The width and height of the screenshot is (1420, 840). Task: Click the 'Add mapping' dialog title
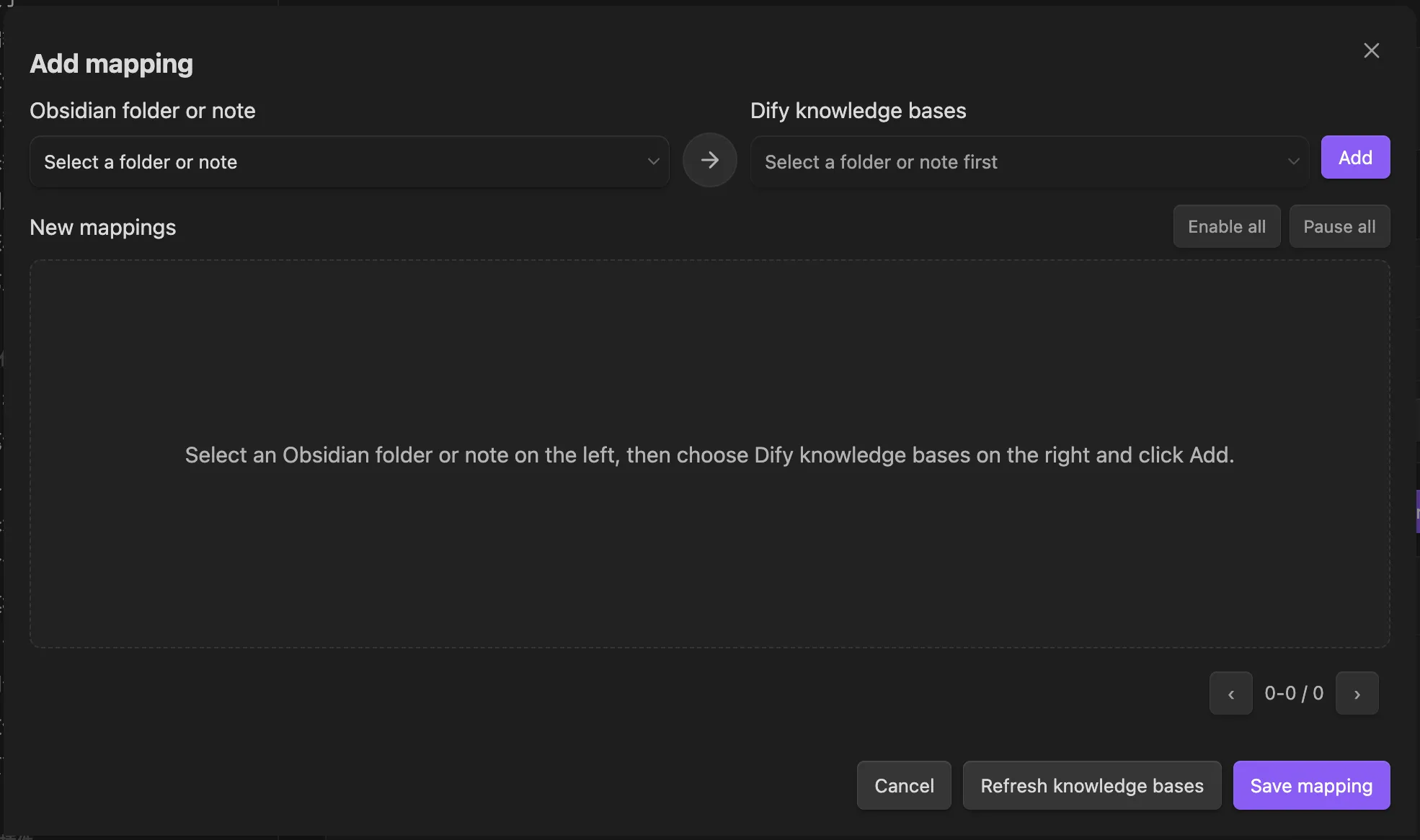click(112, 63)
